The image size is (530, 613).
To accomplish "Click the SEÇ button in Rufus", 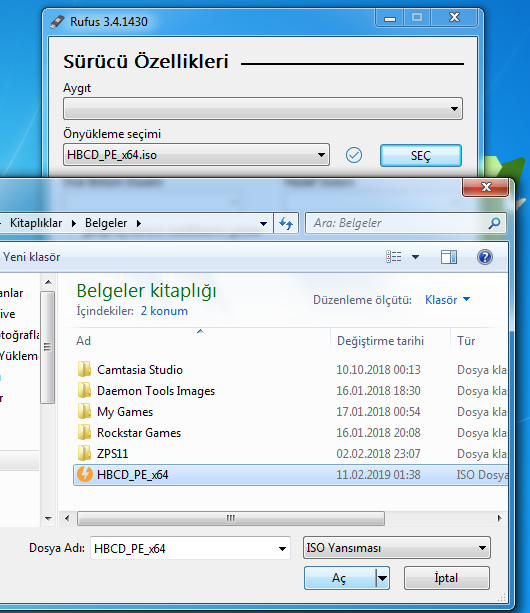I will 421,156.
